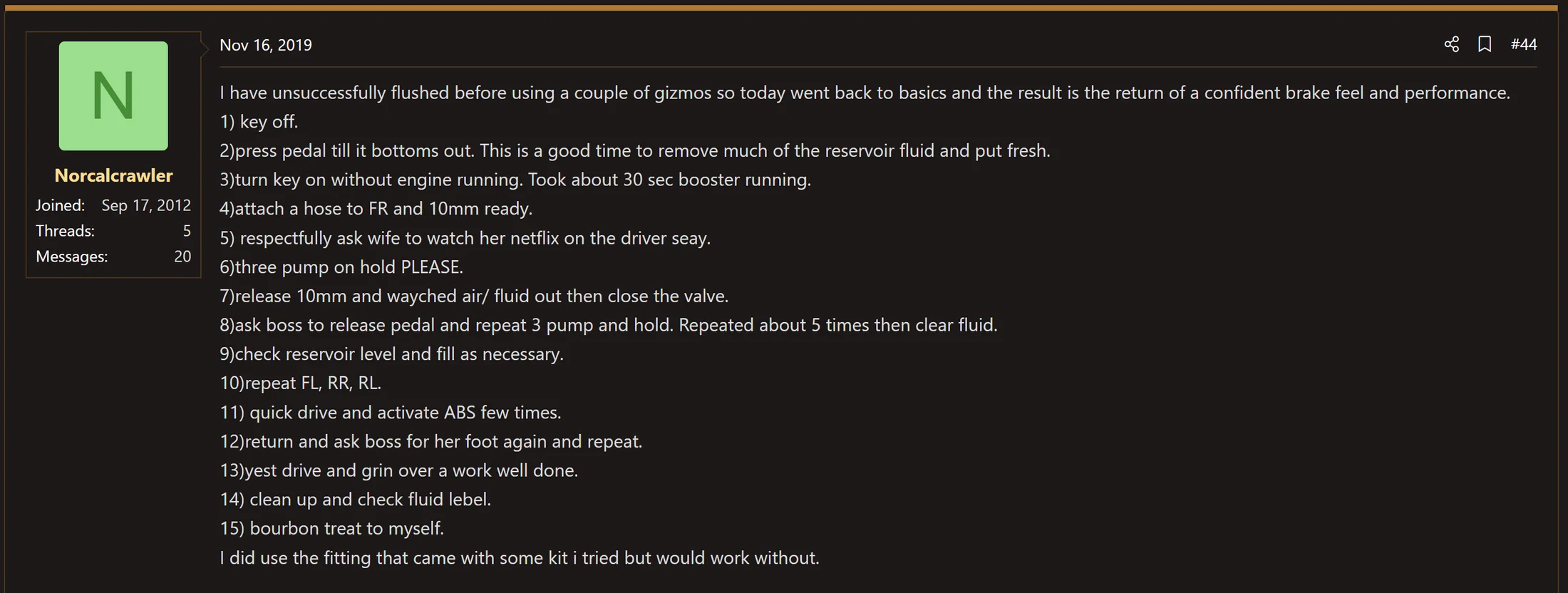Click the step 3 'turn key on' line
The height and width of the screenshot is (593, 1568).
pos(515,180)
